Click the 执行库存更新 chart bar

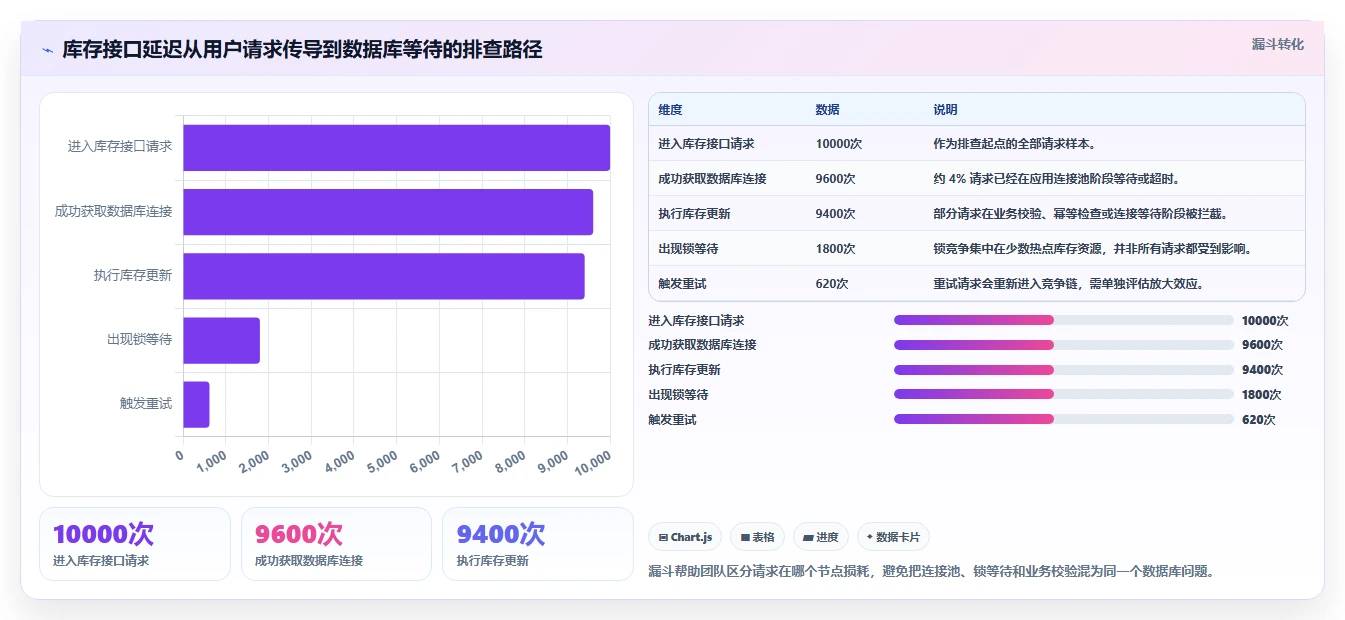pos(384,276)
